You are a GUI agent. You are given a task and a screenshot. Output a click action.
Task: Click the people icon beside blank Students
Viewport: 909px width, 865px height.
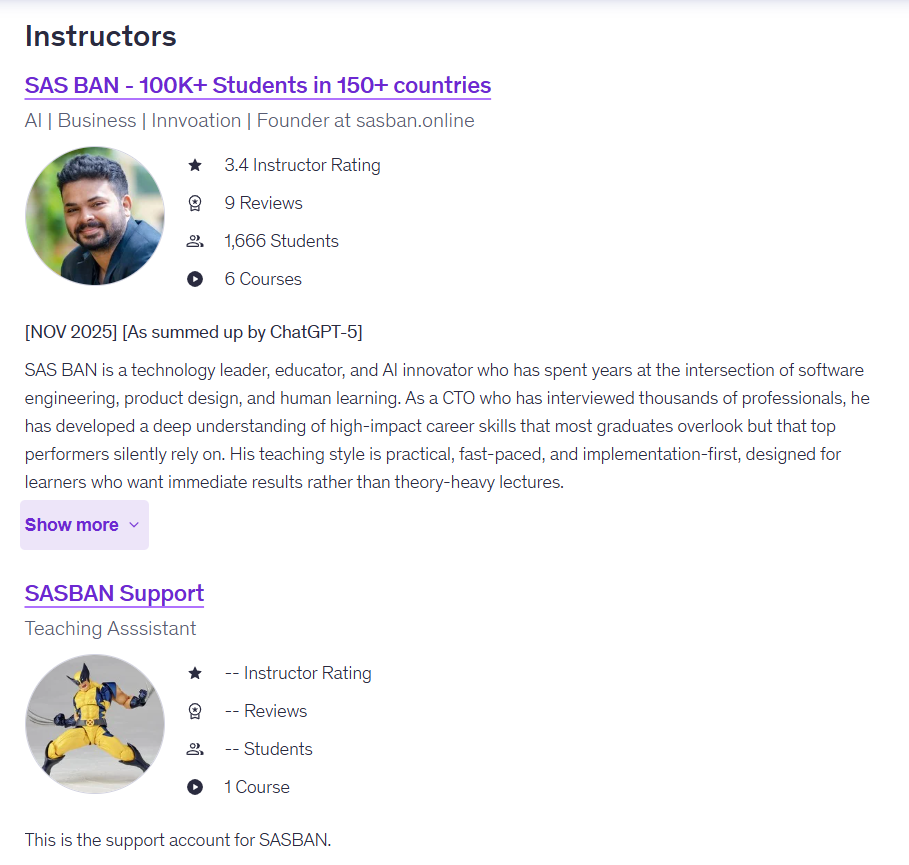click(195, 749)
